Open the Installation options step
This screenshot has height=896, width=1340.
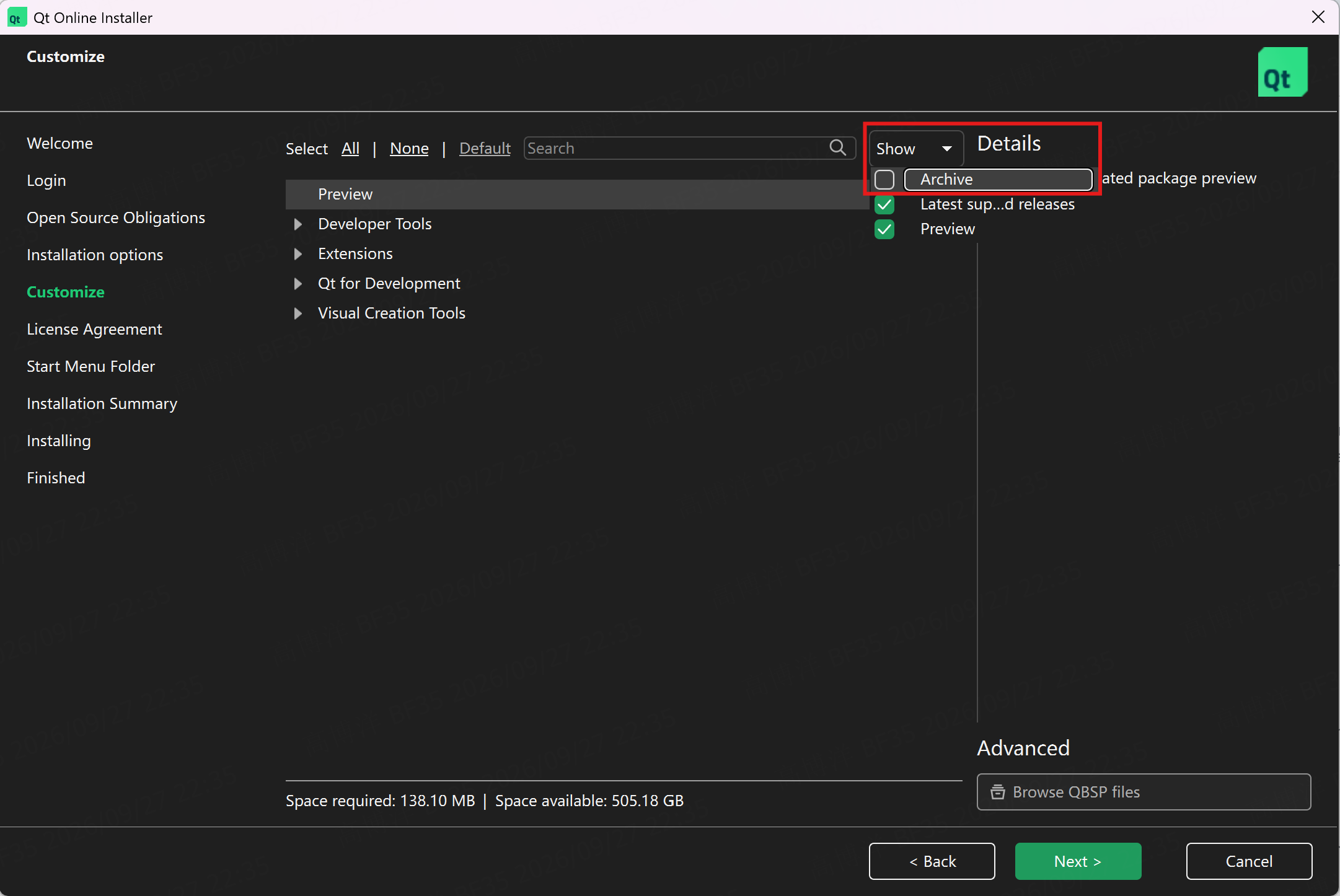pyautogui.click(x=95, y=255)
